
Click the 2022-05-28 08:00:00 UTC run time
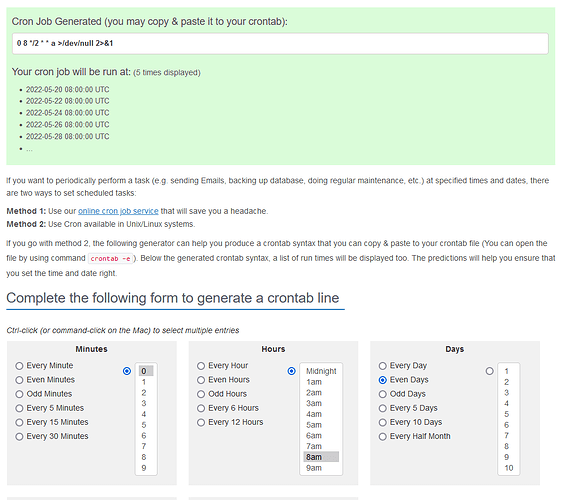(x=68, y=136)
